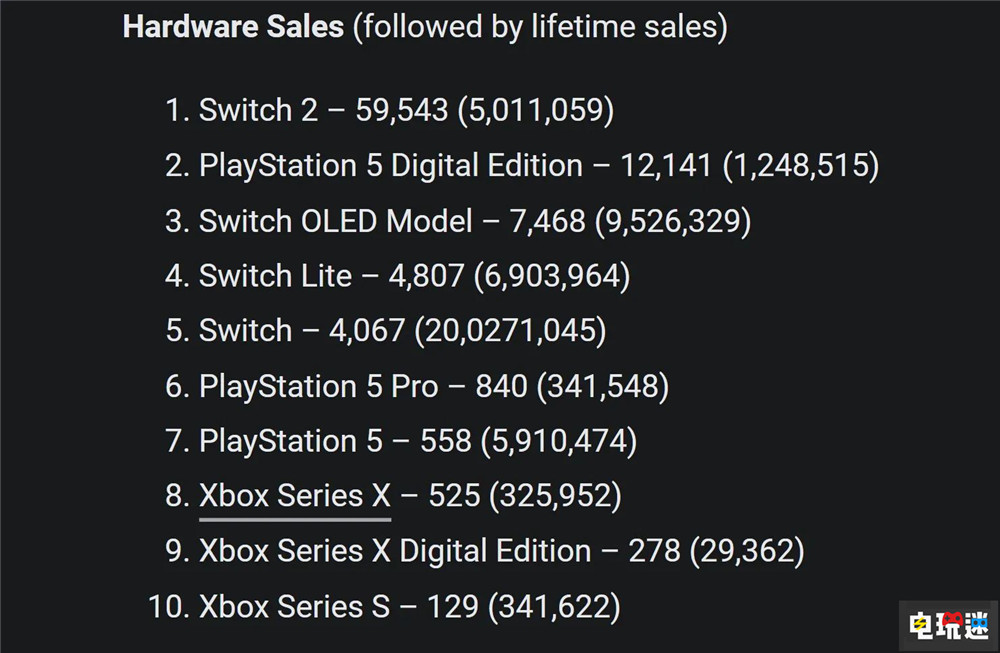Screen dimensions: 1000x653
Task: Select the PlayStation 5 Digital Edition name
Action: [x=390, y=165]
